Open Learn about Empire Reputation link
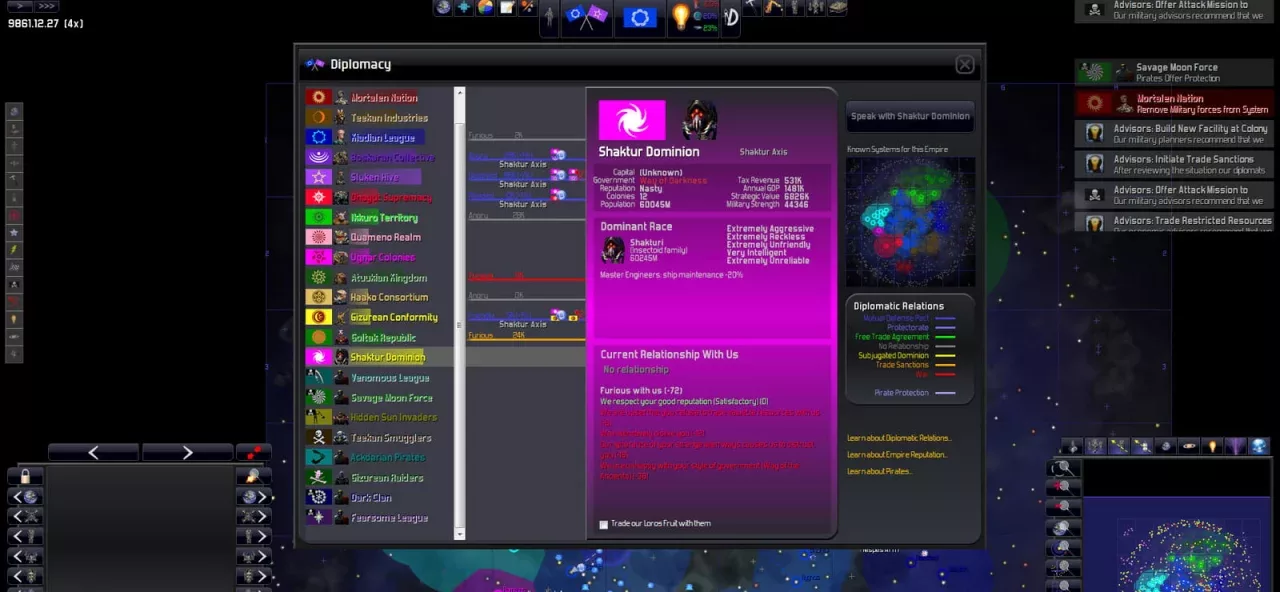 (x=897, y=455)
